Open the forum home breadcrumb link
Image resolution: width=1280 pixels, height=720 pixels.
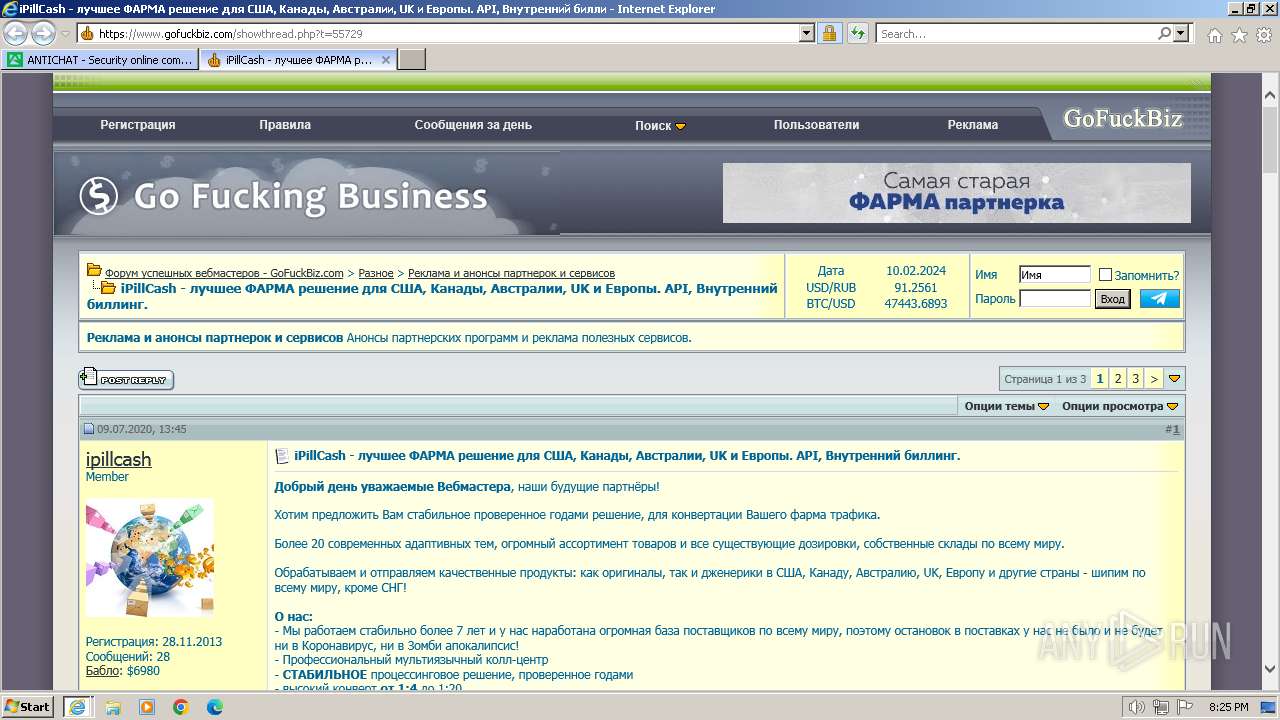224,273
